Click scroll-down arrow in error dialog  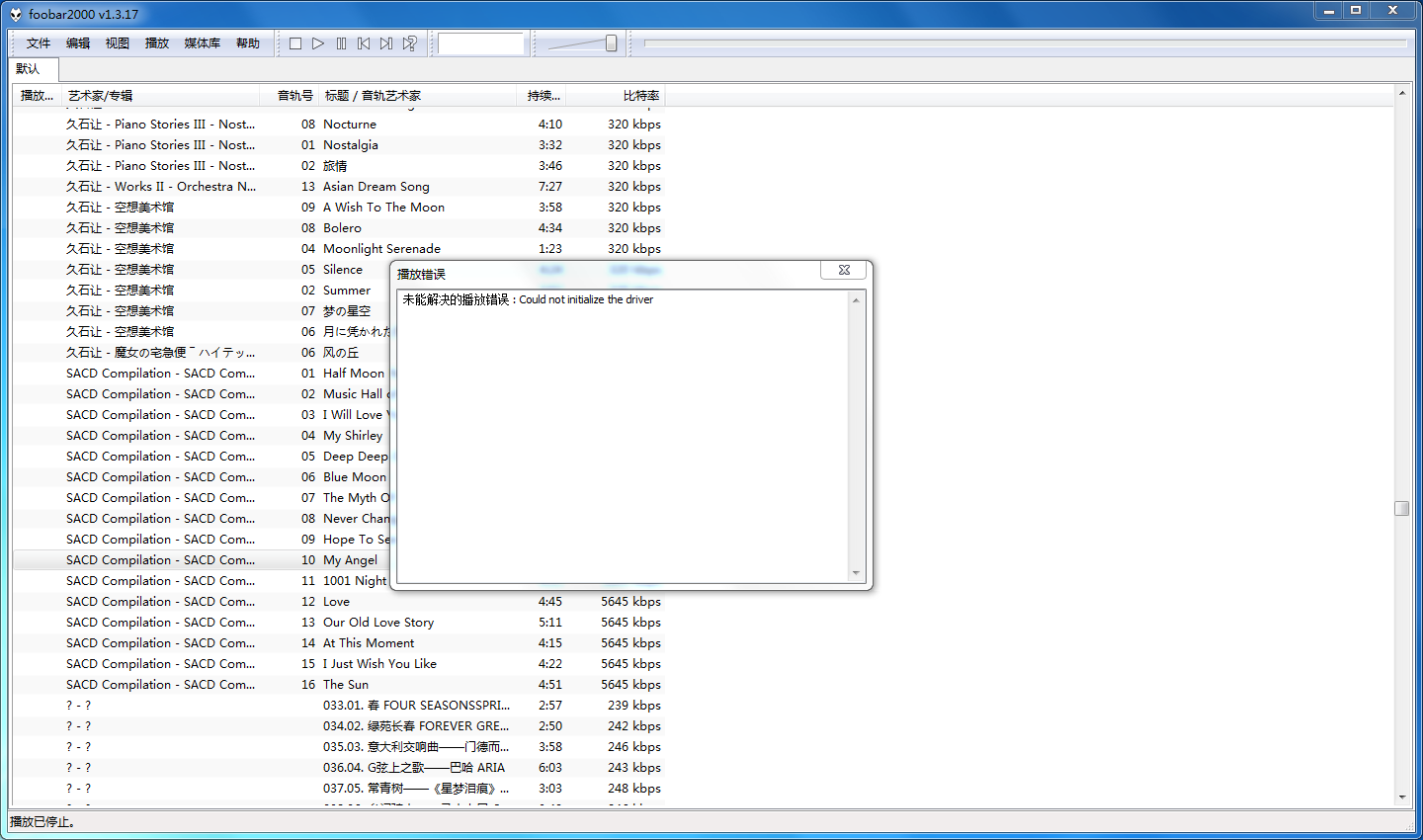pos(856,573)
